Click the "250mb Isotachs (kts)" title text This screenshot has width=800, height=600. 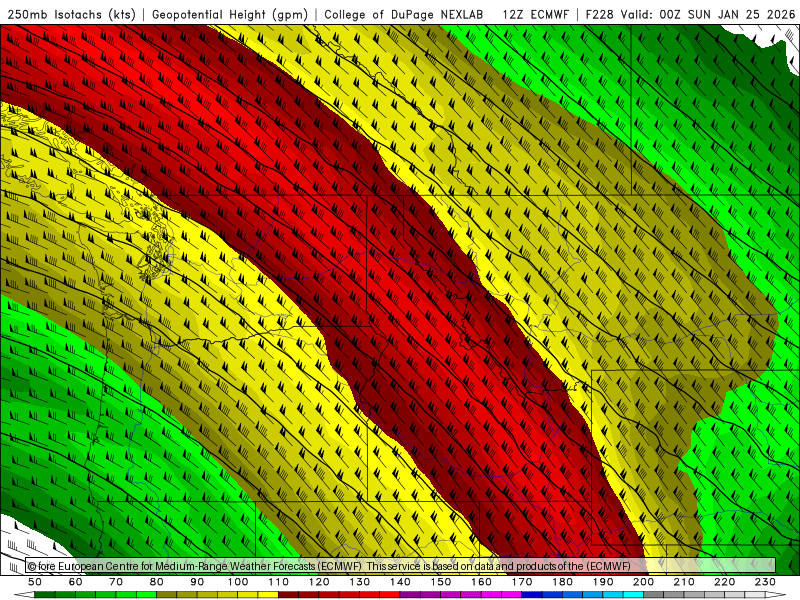point(72,14)
